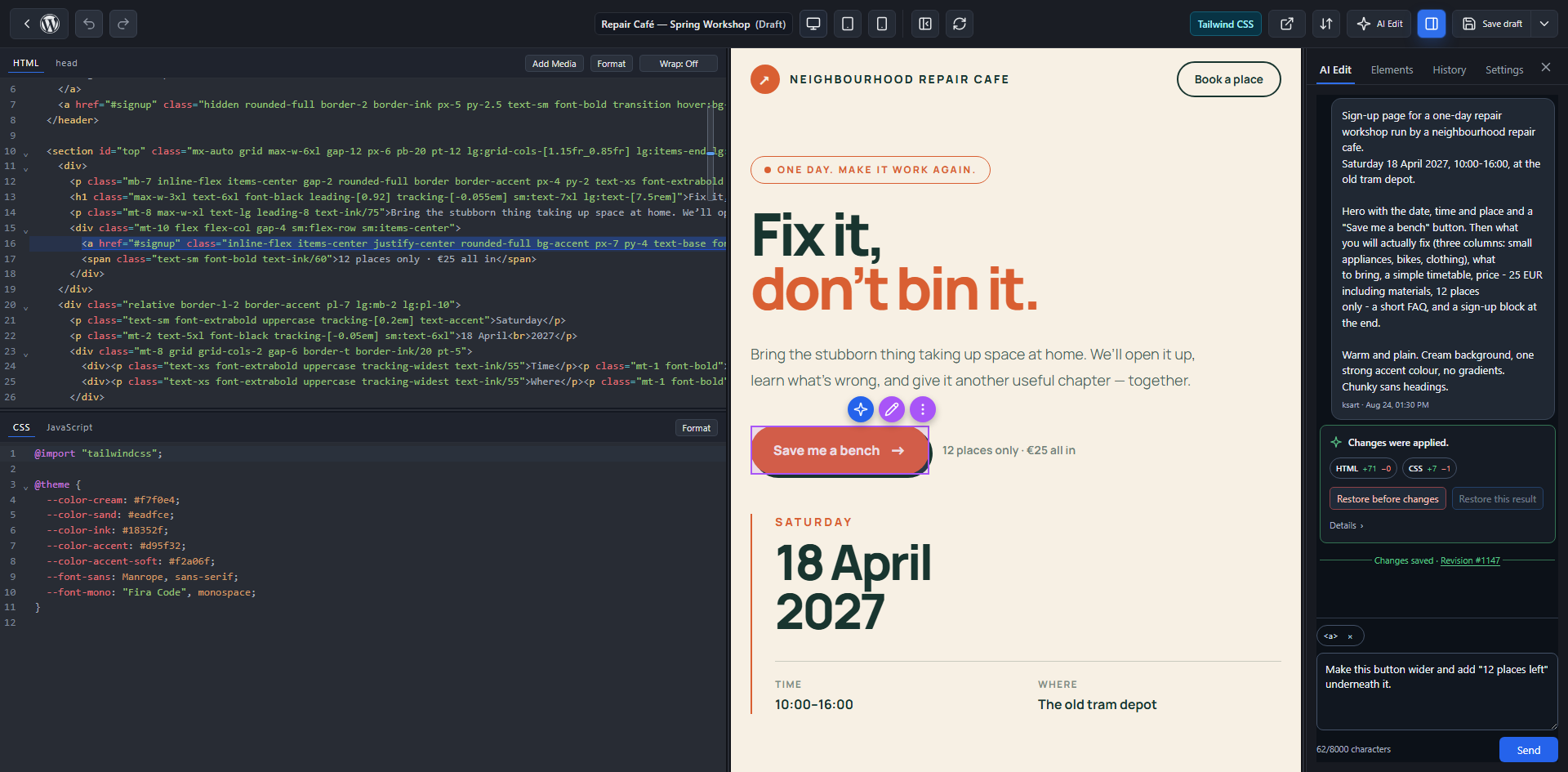Click the import/export arrows icon
The height and width of the screenshot is (772, 1568).
(1326, 24)
